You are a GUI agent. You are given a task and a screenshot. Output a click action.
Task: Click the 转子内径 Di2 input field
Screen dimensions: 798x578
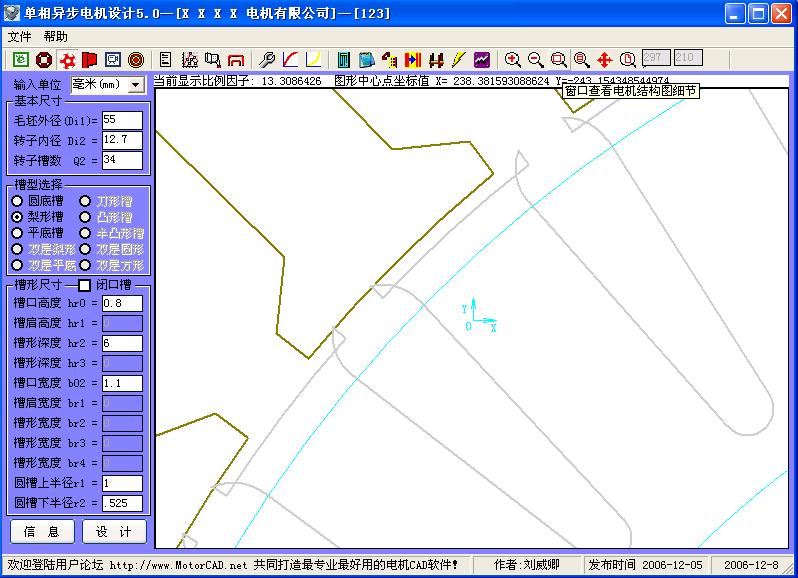point(122,140)
